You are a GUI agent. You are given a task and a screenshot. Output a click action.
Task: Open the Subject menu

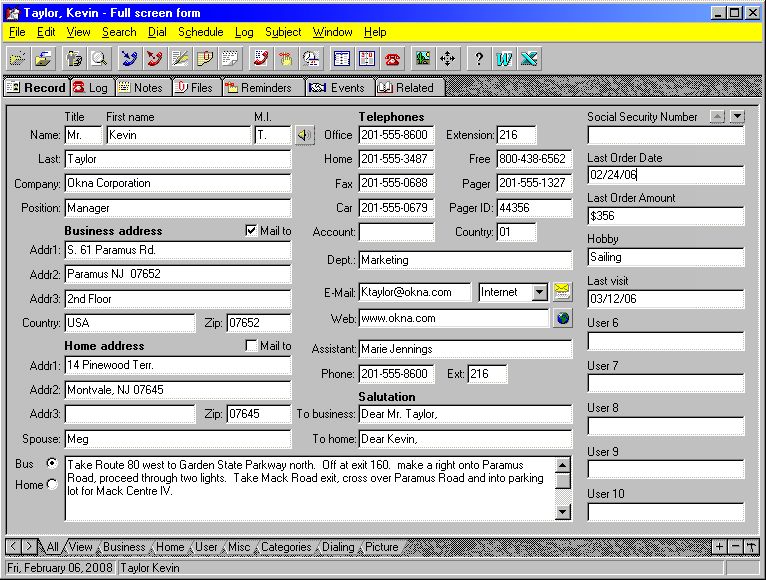coord(283,32)
